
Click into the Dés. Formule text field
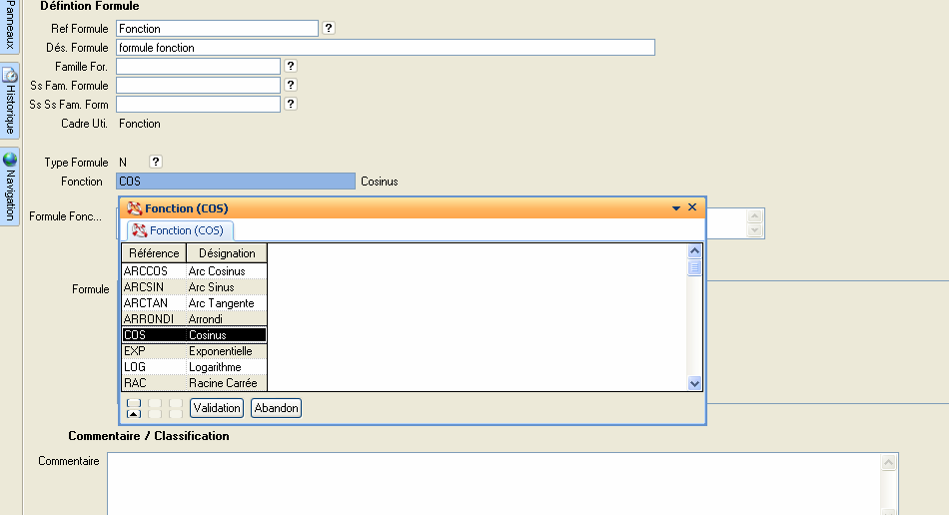tap(385, 47)
